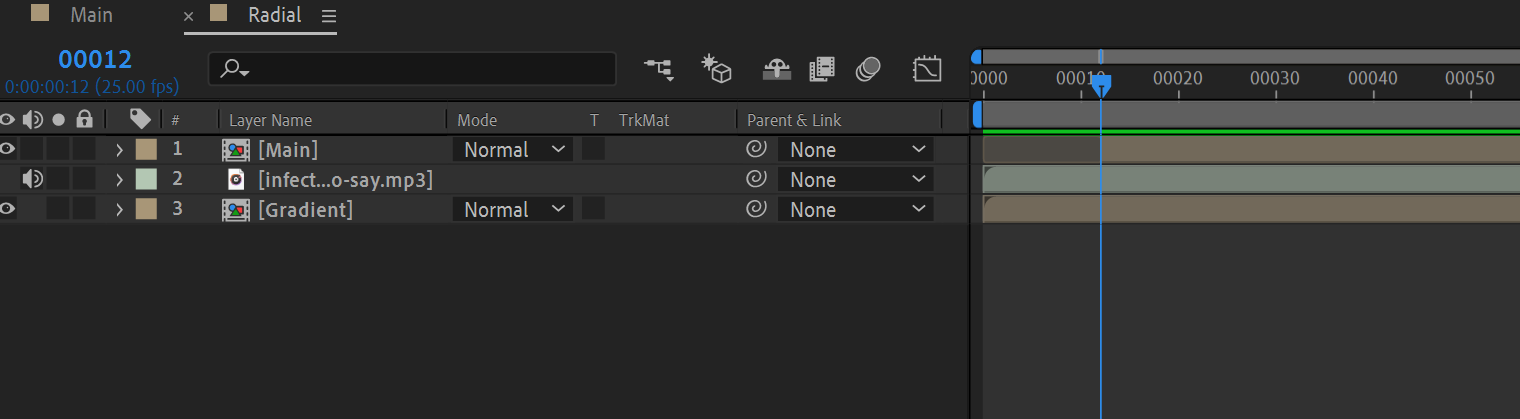Toggle the Draft 3D icon
The image size is (1520, 419).
[716, 68]
